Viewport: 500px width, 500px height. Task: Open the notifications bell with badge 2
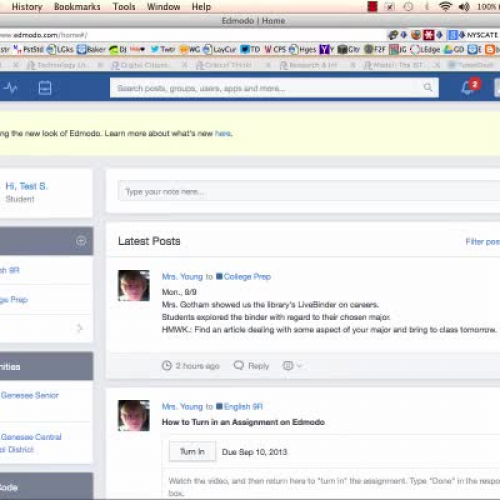pyautogui.click(x=470, y=87)
